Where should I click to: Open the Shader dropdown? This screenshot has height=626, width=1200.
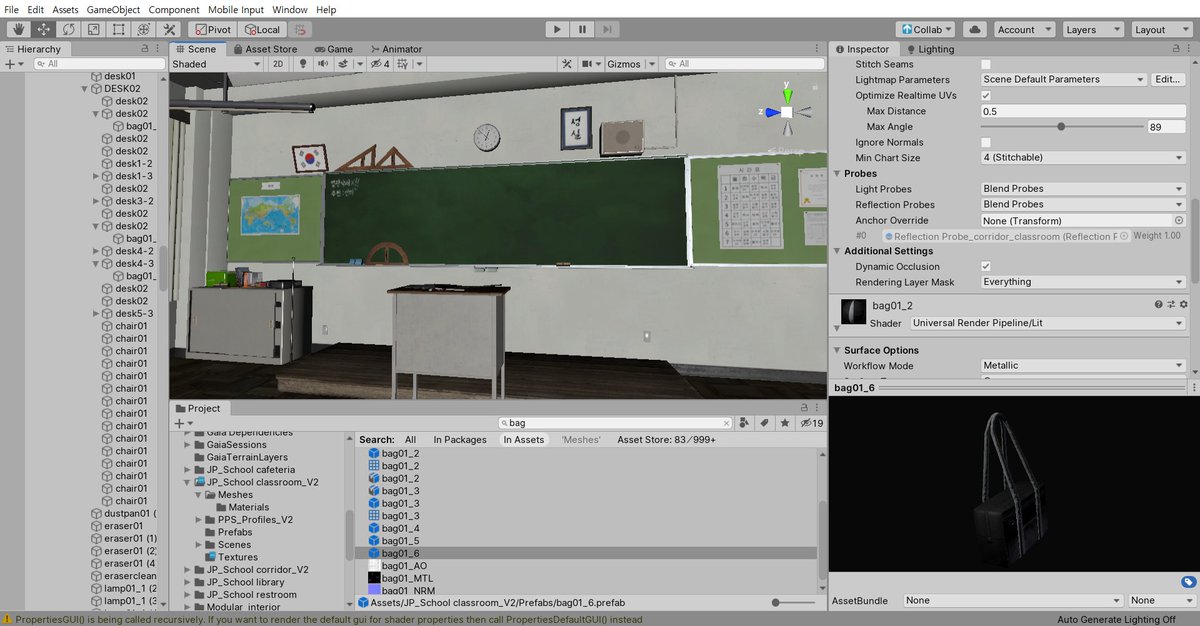[1047, 323]
